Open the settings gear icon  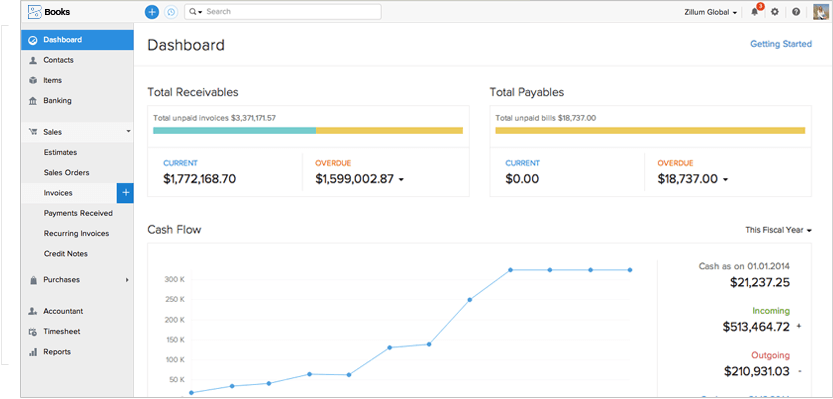click(x=775, y=12)
